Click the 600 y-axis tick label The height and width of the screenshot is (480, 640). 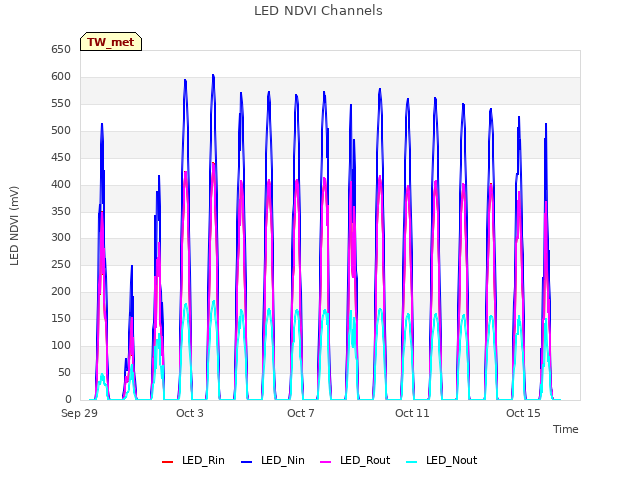click(x=61, y=76)
